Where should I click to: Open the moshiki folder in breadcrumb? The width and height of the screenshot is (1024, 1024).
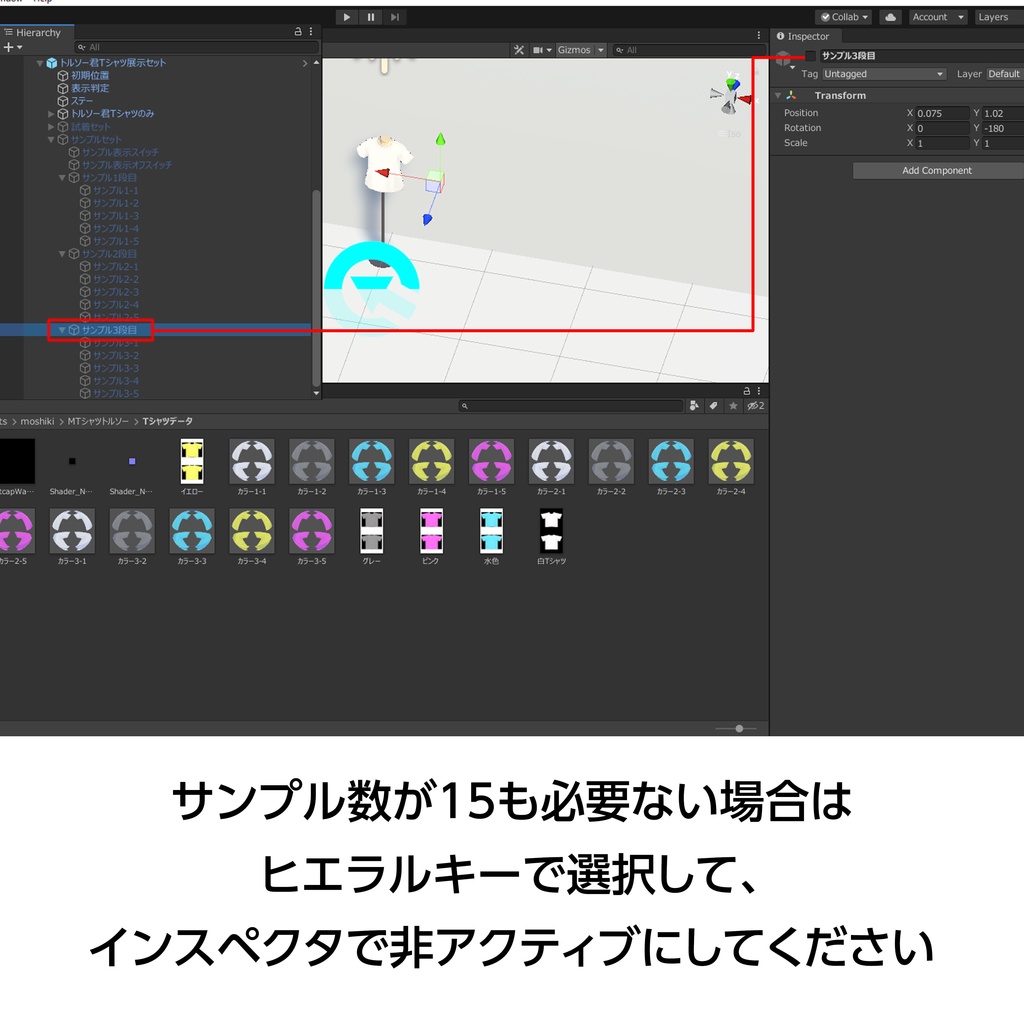click(37, 421)
